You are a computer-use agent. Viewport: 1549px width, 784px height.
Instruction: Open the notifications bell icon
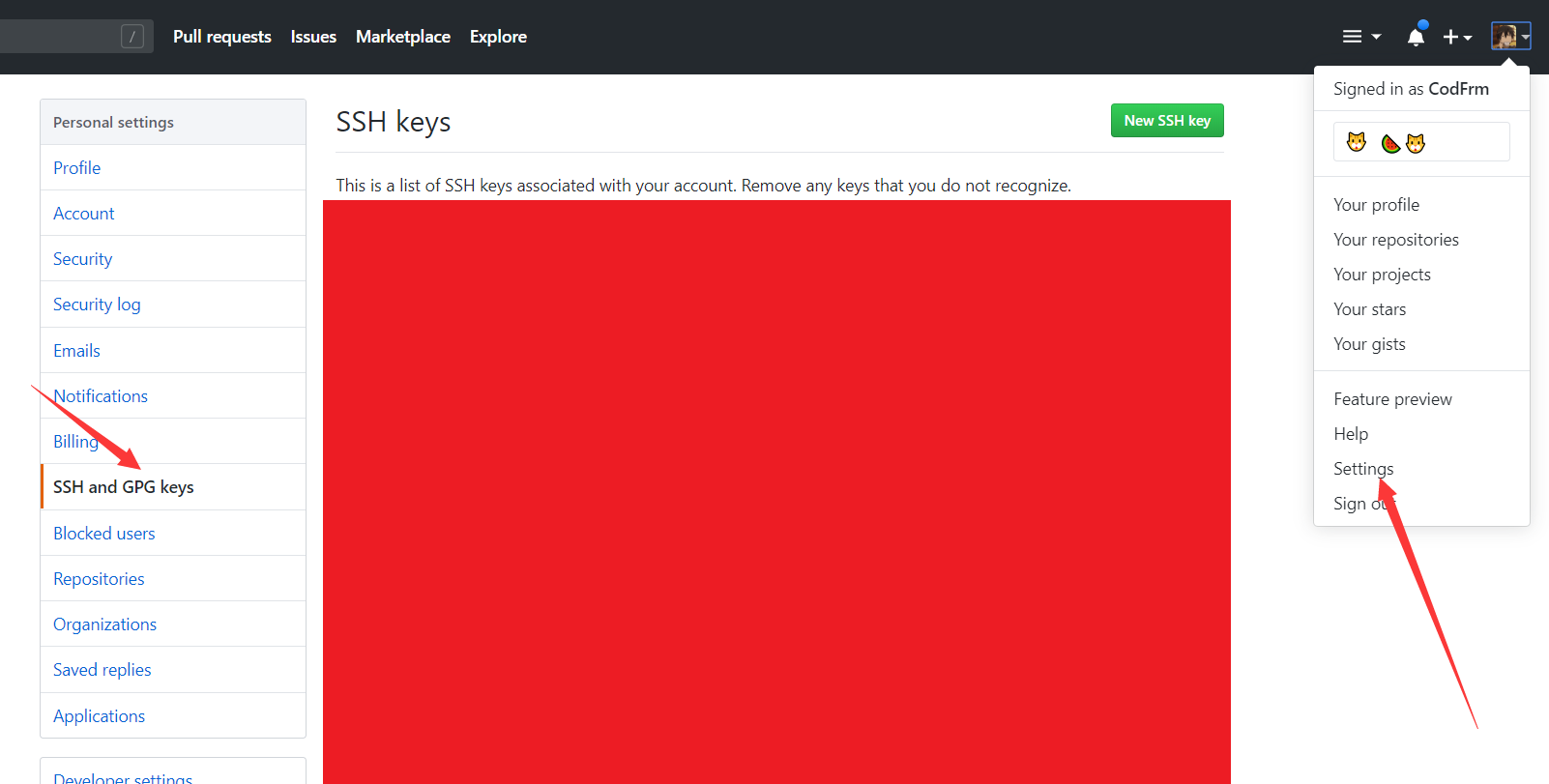click(x=1416, y=37)
